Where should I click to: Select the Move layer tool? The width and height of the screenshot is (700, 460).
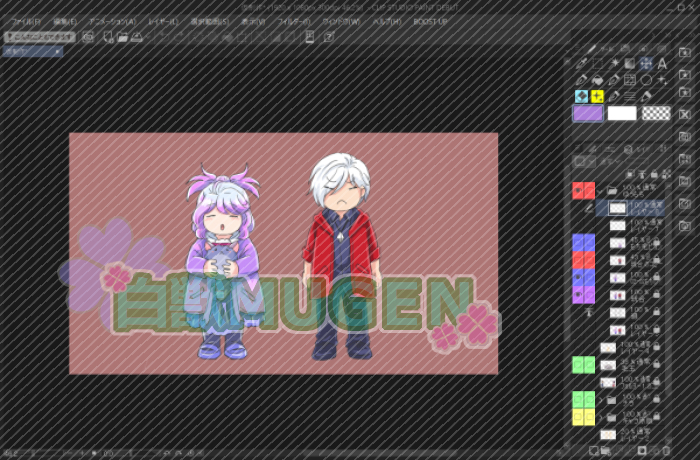pyautogui.click(x=646, y=63)
